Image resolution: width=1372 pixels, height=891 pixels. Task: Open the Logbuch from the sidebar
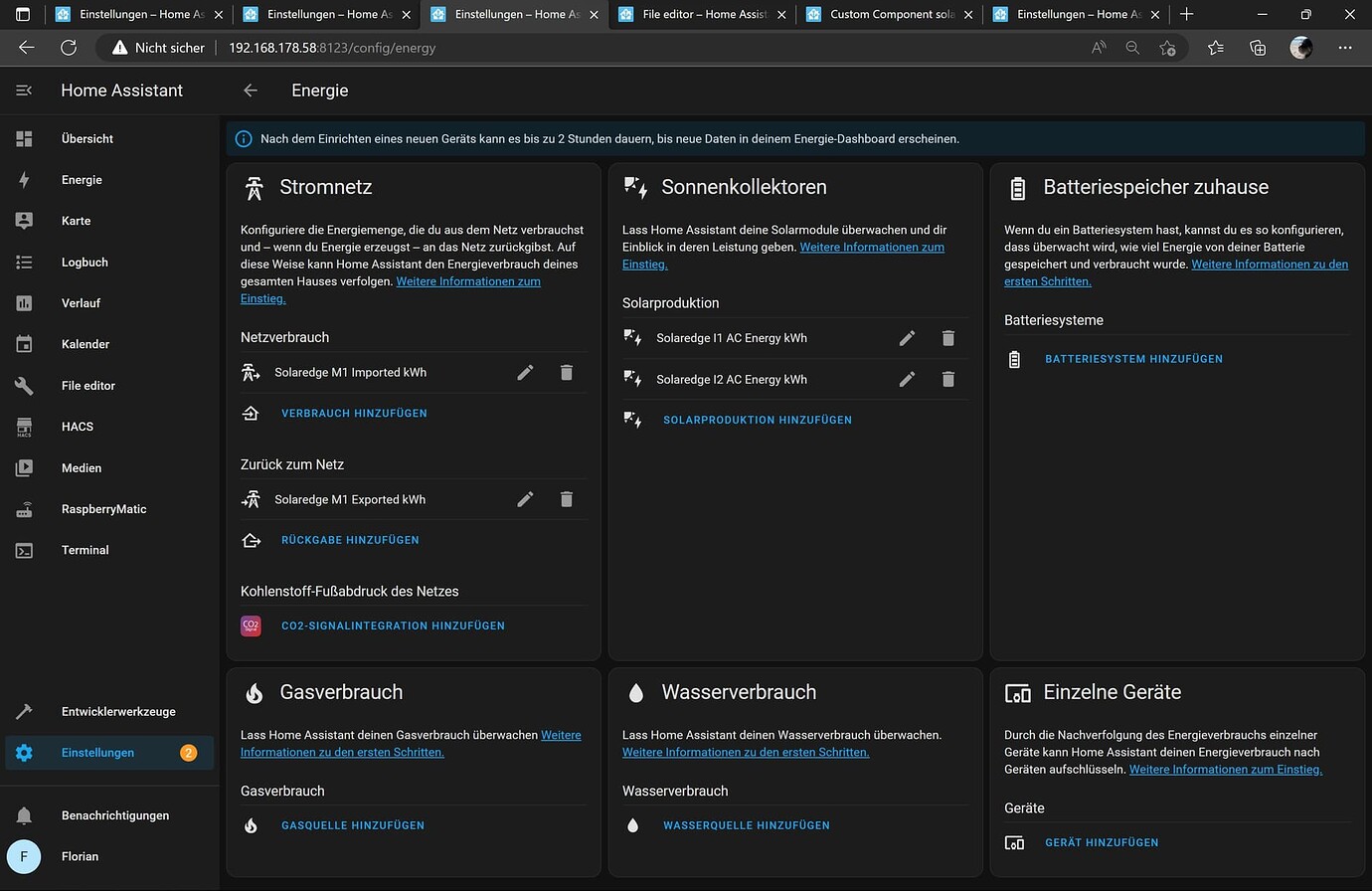pyautogui.click(x=85, y=262)
